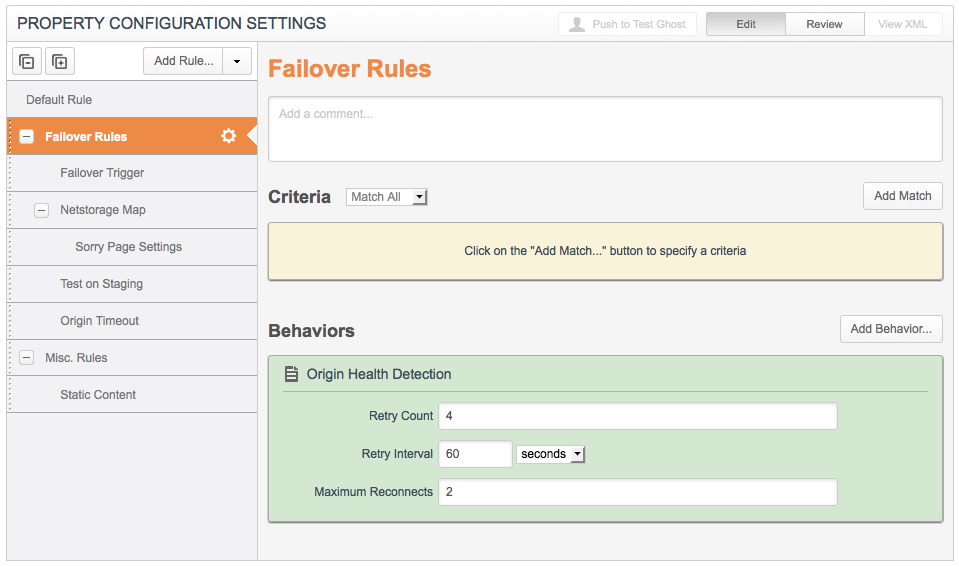Image resolution: width=959 pixels, height=567 pixels.
Task: Open the Add Rule dropdown arrow
Action: tap(237, 61)
